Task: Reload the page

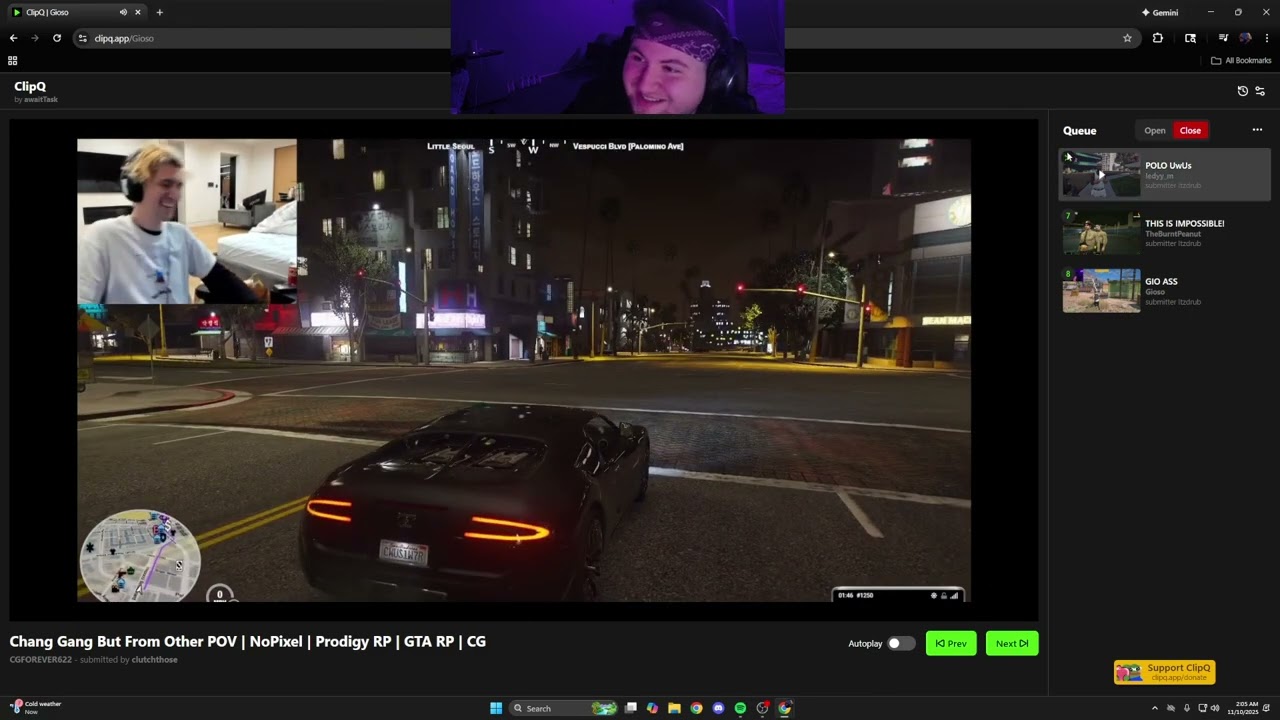Action: pos(57,38)
